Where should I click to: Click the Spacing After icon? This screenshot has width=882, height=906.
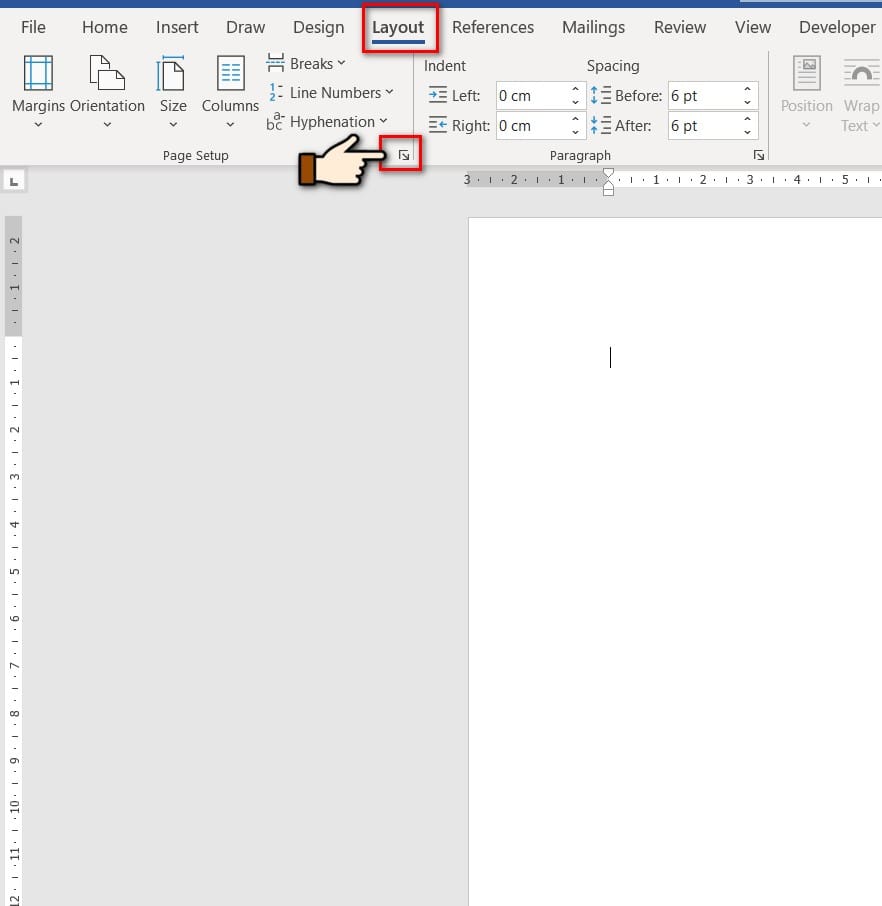[601, 125]
